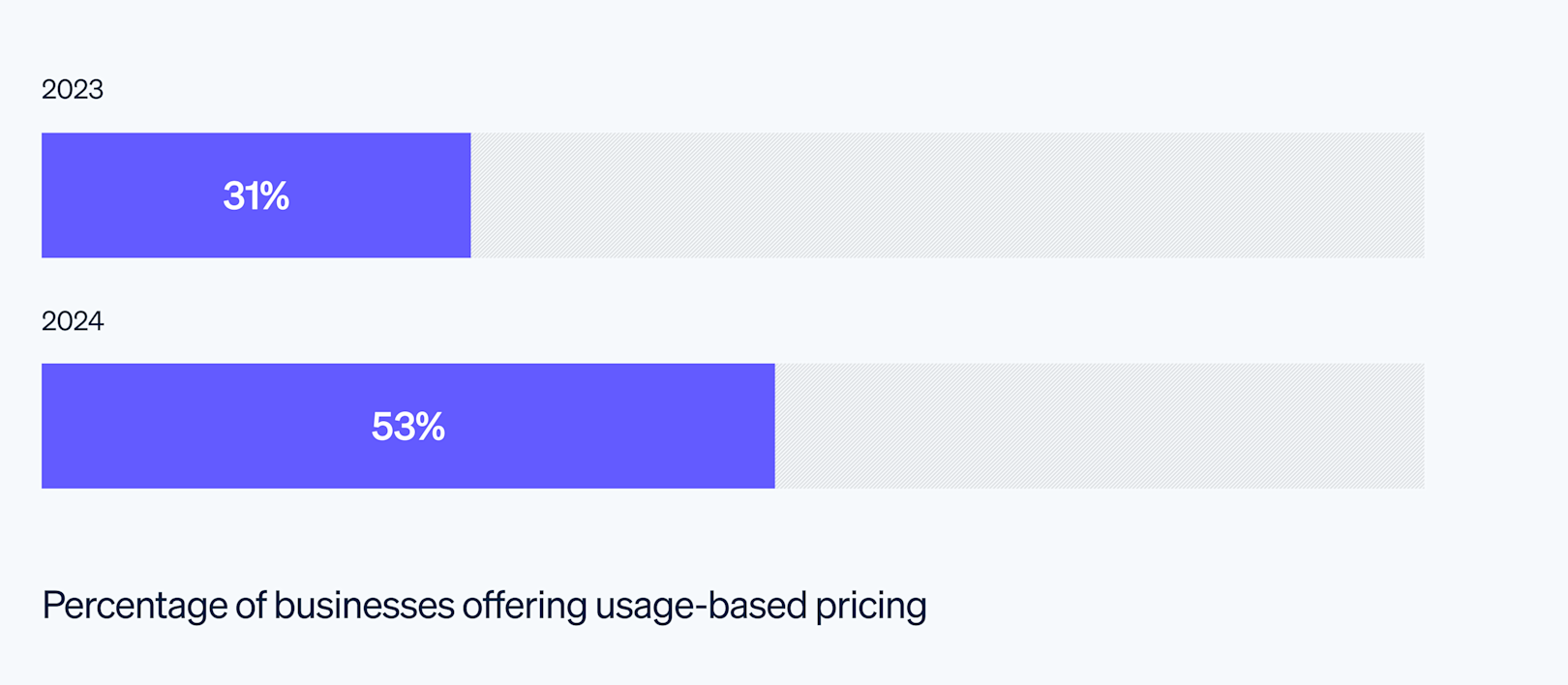The image size is (1568, 685).
Task: Click the 53% value text
Action: click(x=407, y=427)
